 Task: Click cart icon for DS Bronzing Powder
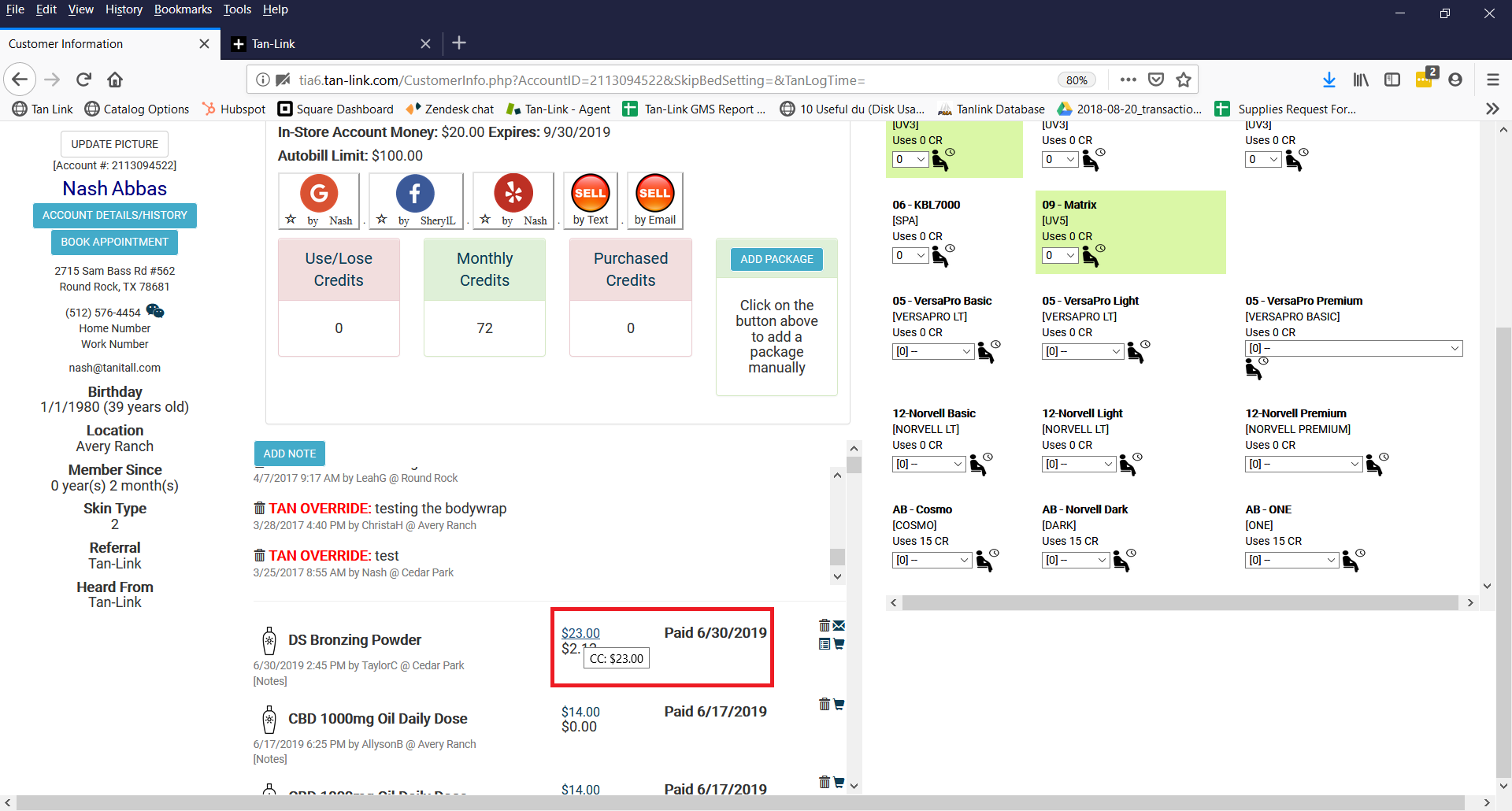click(839, 644)
